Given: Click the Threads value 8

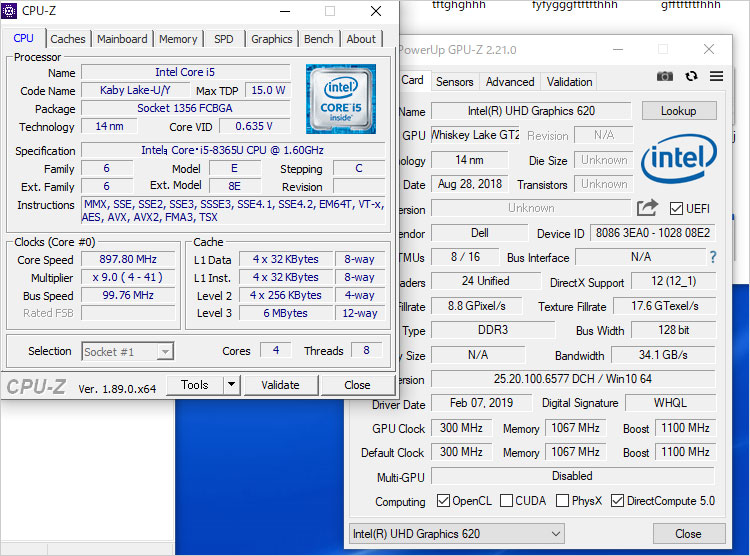Looking at the screenshot, I should [x=366, y=350].
